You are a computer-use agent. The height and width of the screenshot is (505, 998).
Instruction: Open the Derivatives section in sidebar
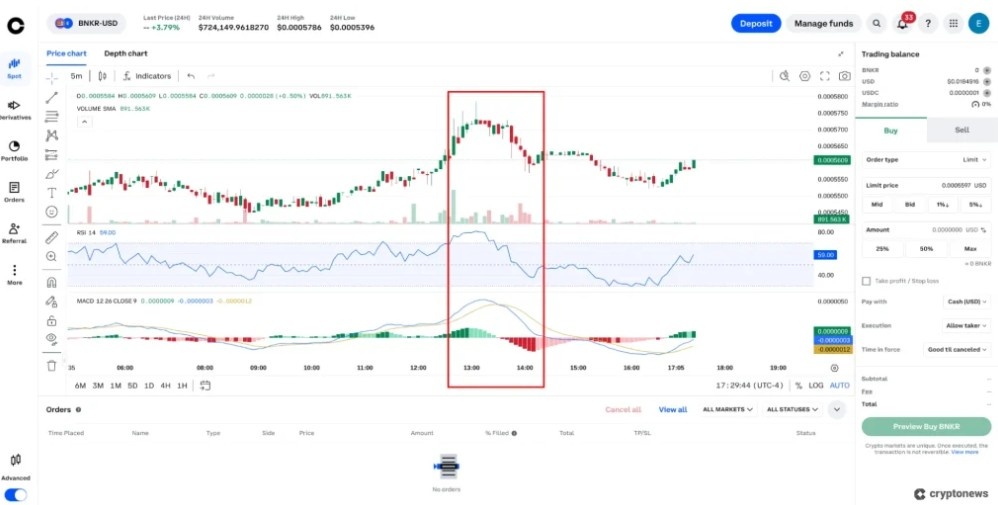point(14,109)
